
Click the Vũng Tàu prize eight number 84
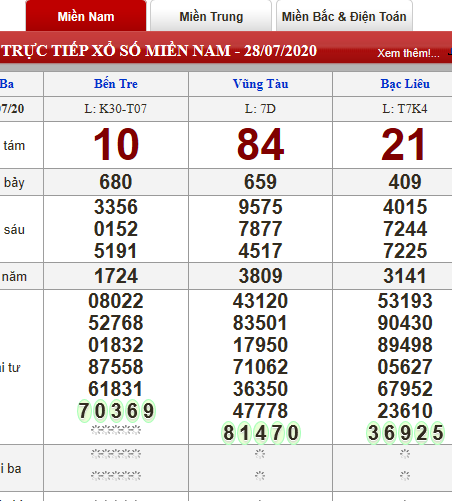tap(260, 145)
